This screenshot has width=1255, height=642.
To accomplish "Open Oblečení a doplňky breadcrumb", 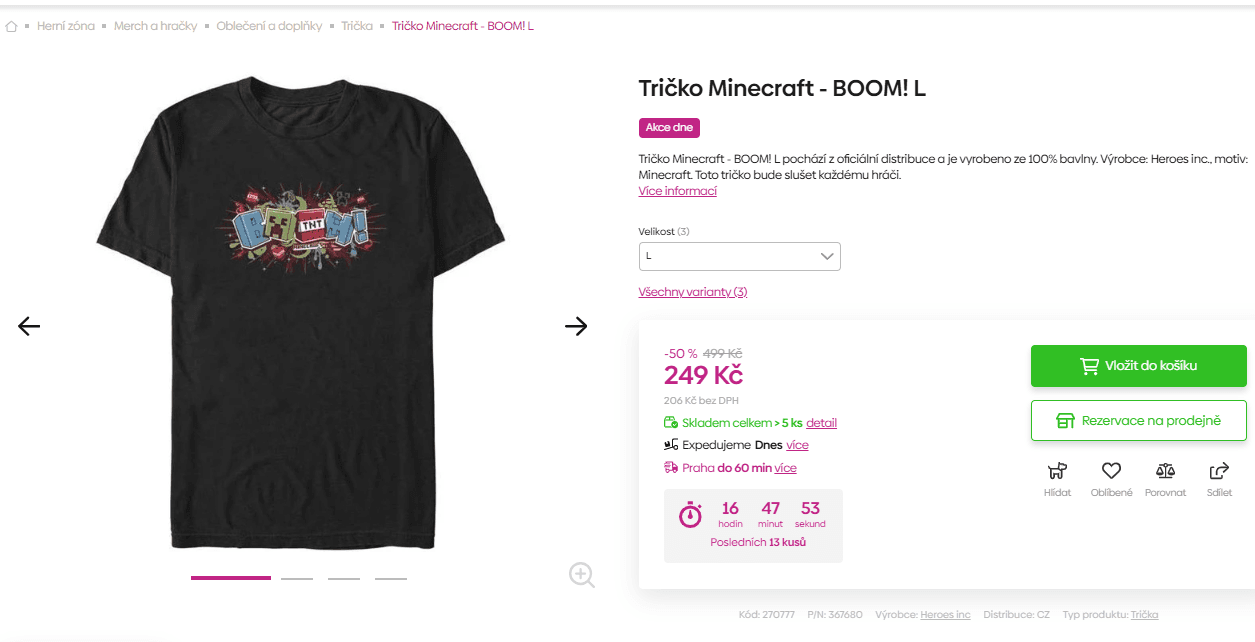I will pos(269,26).
